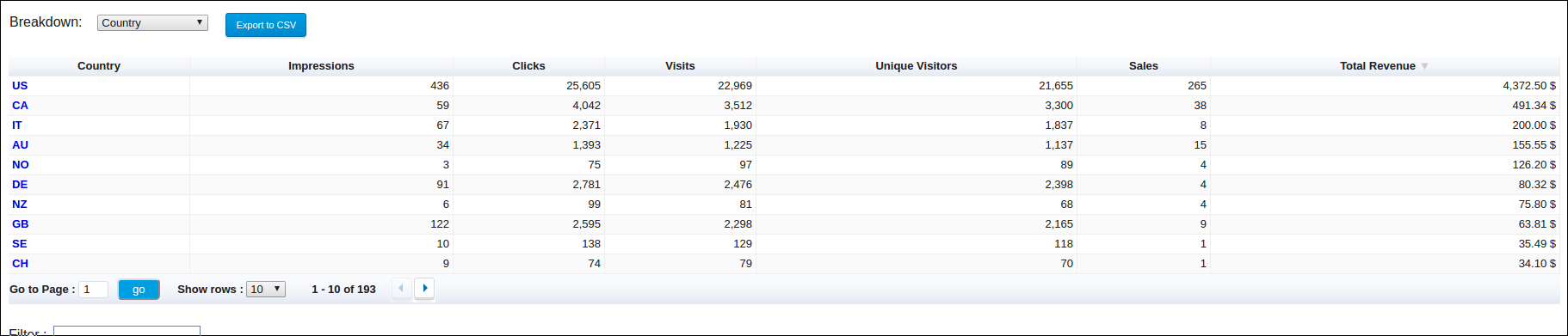1568x336 pixels.
Task: Sort by Clicks column header
Action: [528, 66]
